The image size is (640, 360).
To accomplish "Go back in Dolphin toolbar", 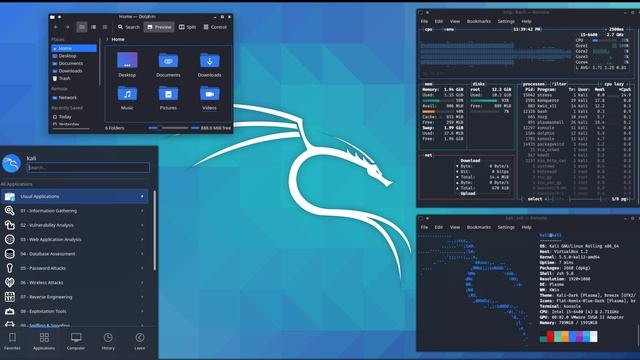I will pyautogui.click(x=56, y=27).
